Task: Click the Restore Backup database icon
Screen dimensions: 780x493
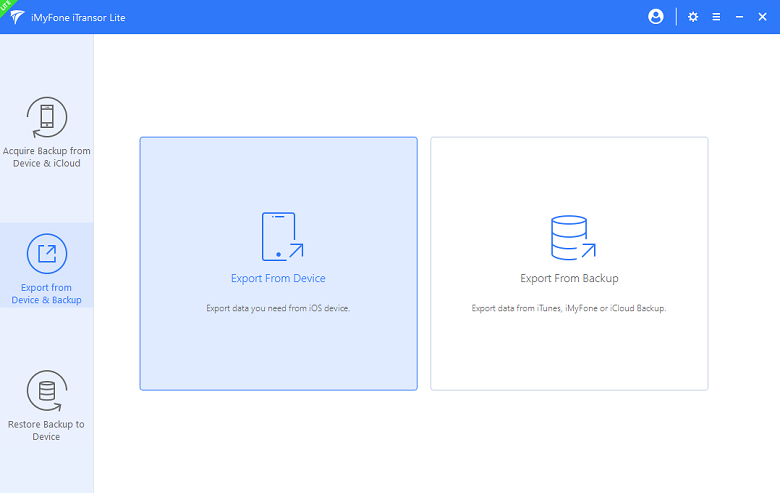Action: click(46, 391)
